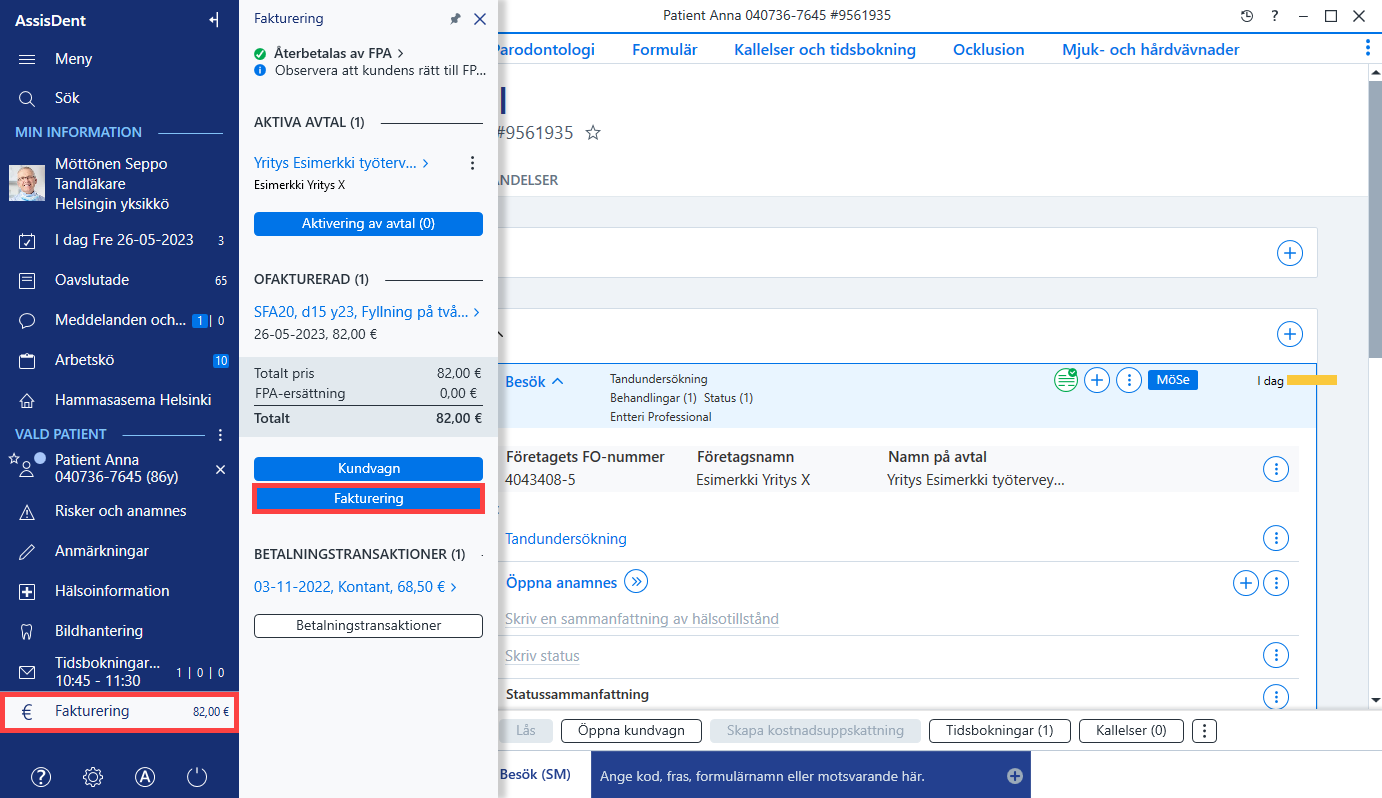The height and width of the screenshot is (798, 1382).
Task: Click the green document status icon in Besök row
Action: (x=1066, y=380)
